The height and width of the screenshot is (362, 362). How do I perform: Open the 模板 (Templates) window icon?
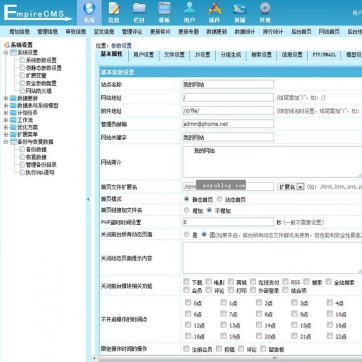click(x=164, y=8)
